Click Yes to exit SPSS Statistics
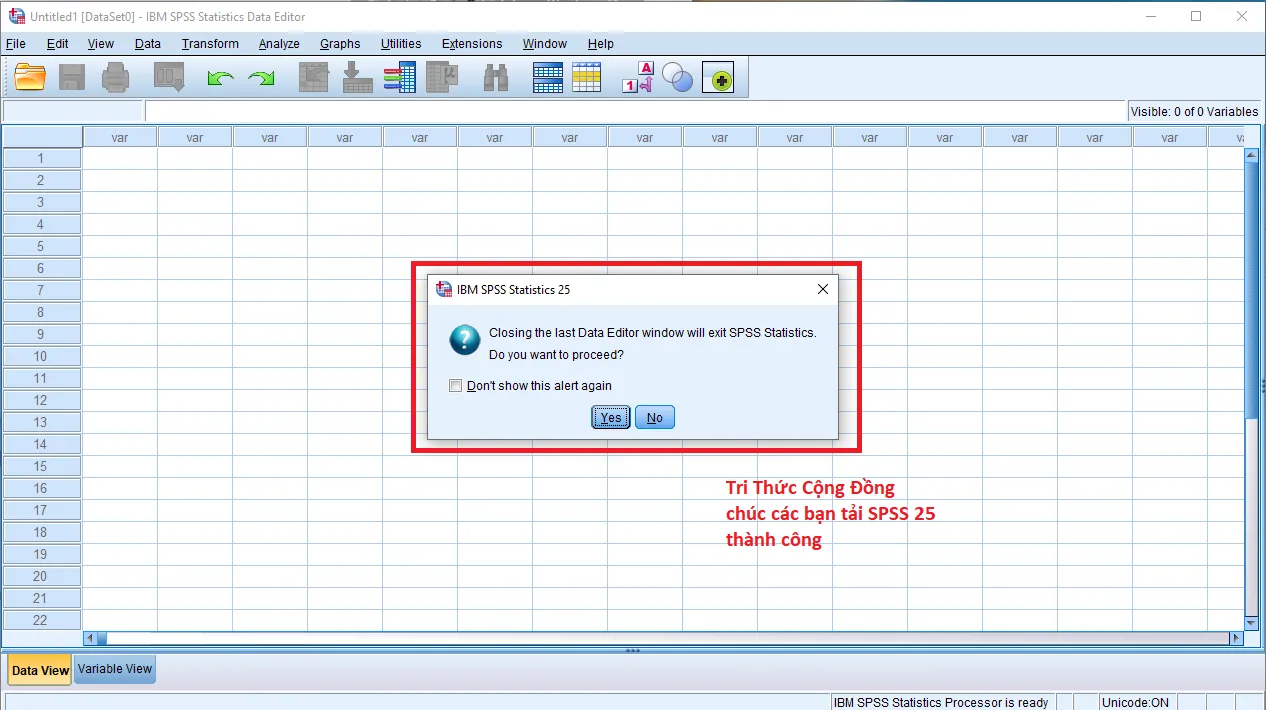 click(610, 417)
